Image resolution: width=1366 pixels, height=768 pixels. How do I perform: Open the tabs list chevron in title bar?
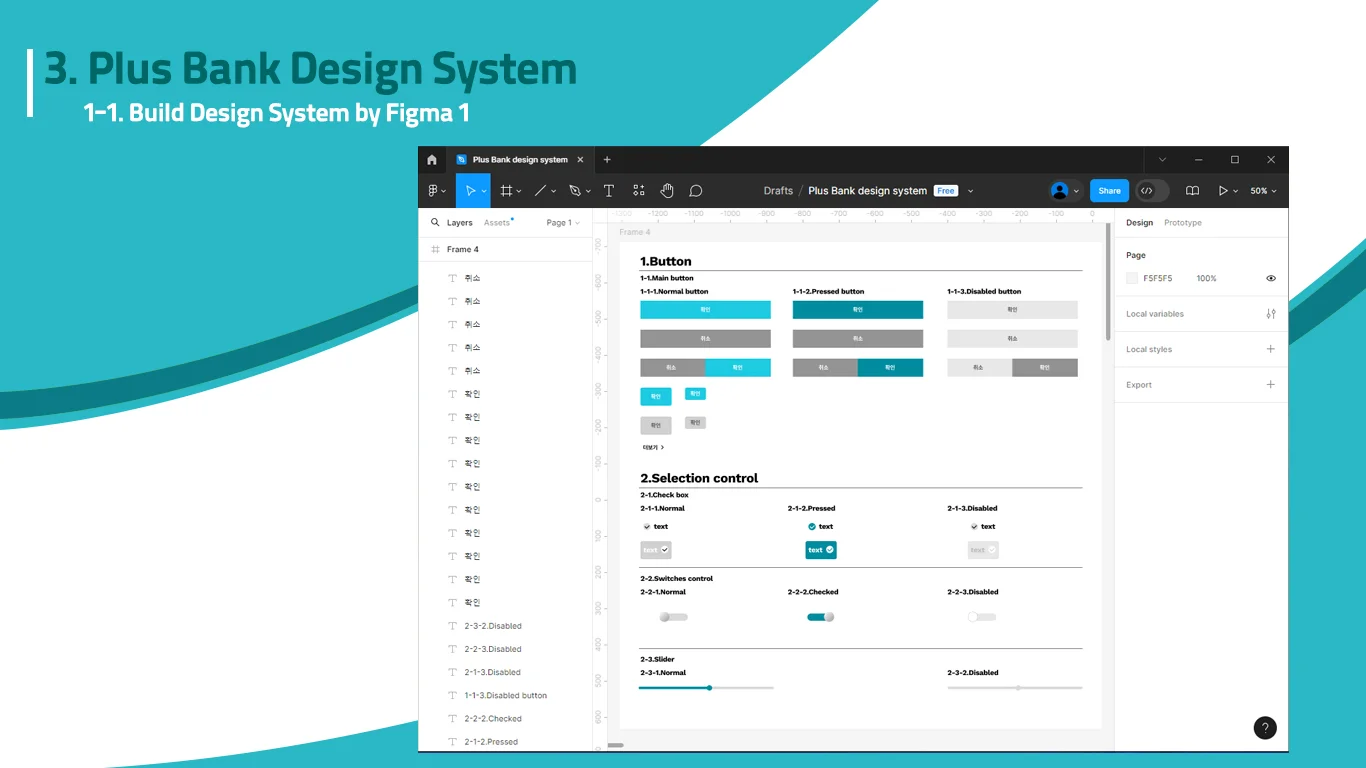click(x=1162, y=160)
